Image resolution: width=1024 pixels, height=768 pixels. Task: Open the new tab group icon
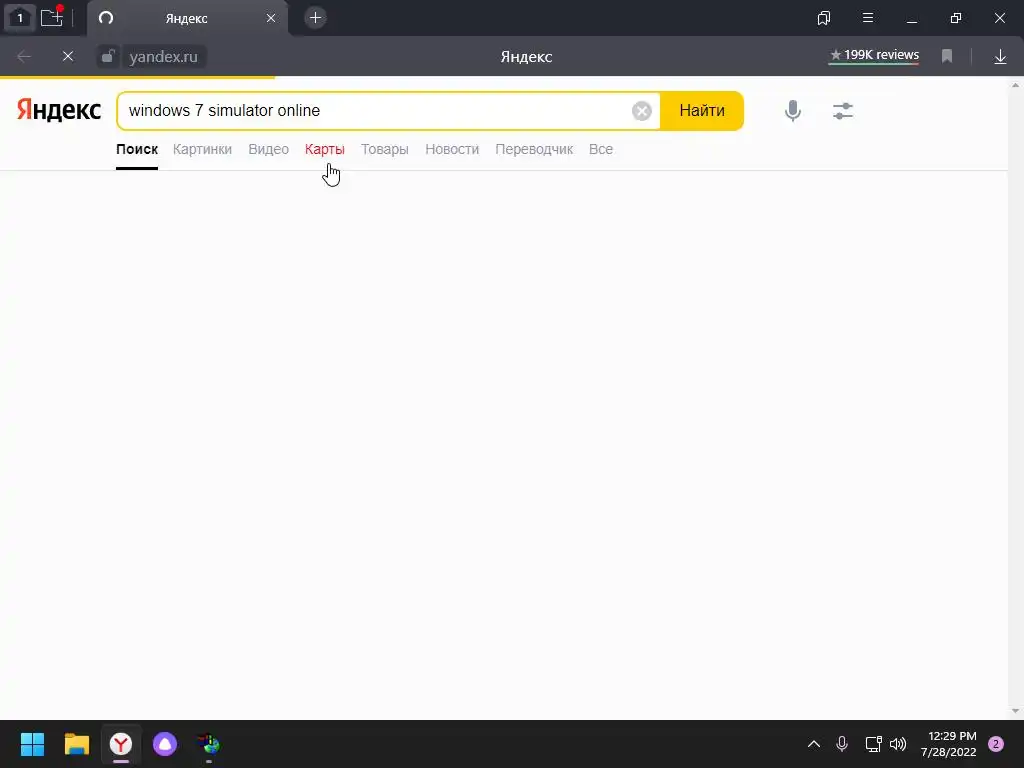point(52,17)
